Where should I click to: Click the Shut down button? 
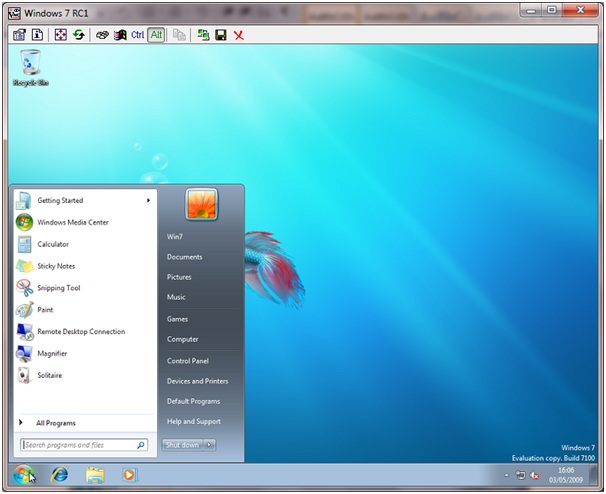tap(182, 445)
